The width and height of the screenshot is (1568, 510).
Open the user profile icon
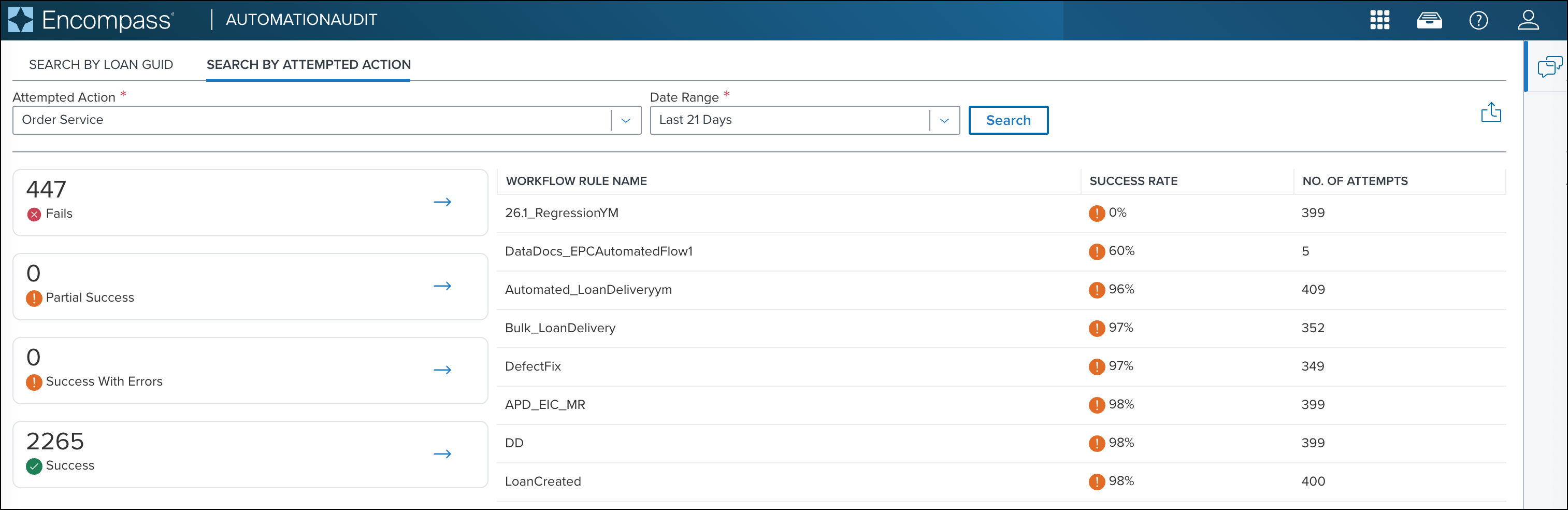1528,20
